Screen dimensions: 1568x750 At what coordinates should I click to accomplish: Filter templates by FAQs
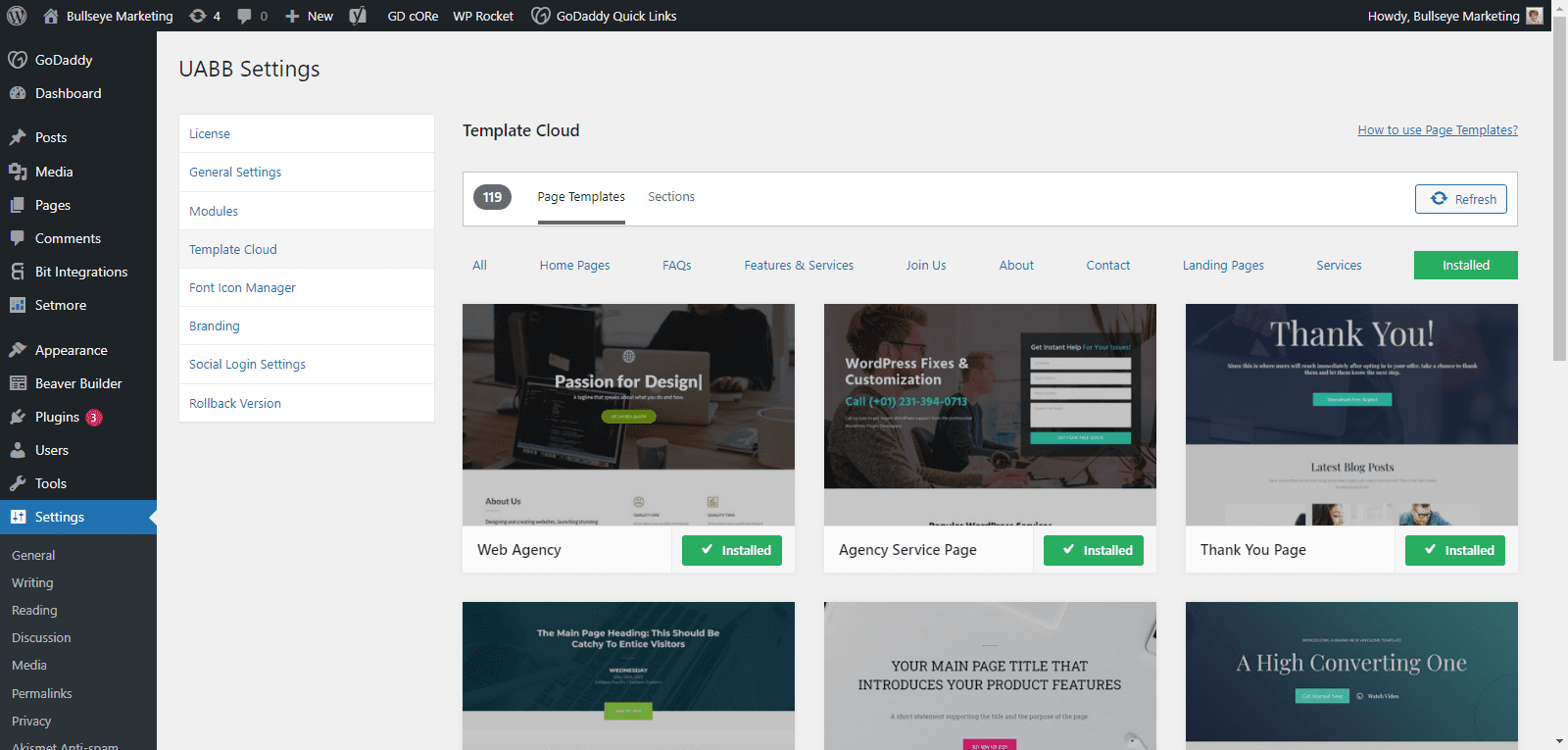[676, 266]
